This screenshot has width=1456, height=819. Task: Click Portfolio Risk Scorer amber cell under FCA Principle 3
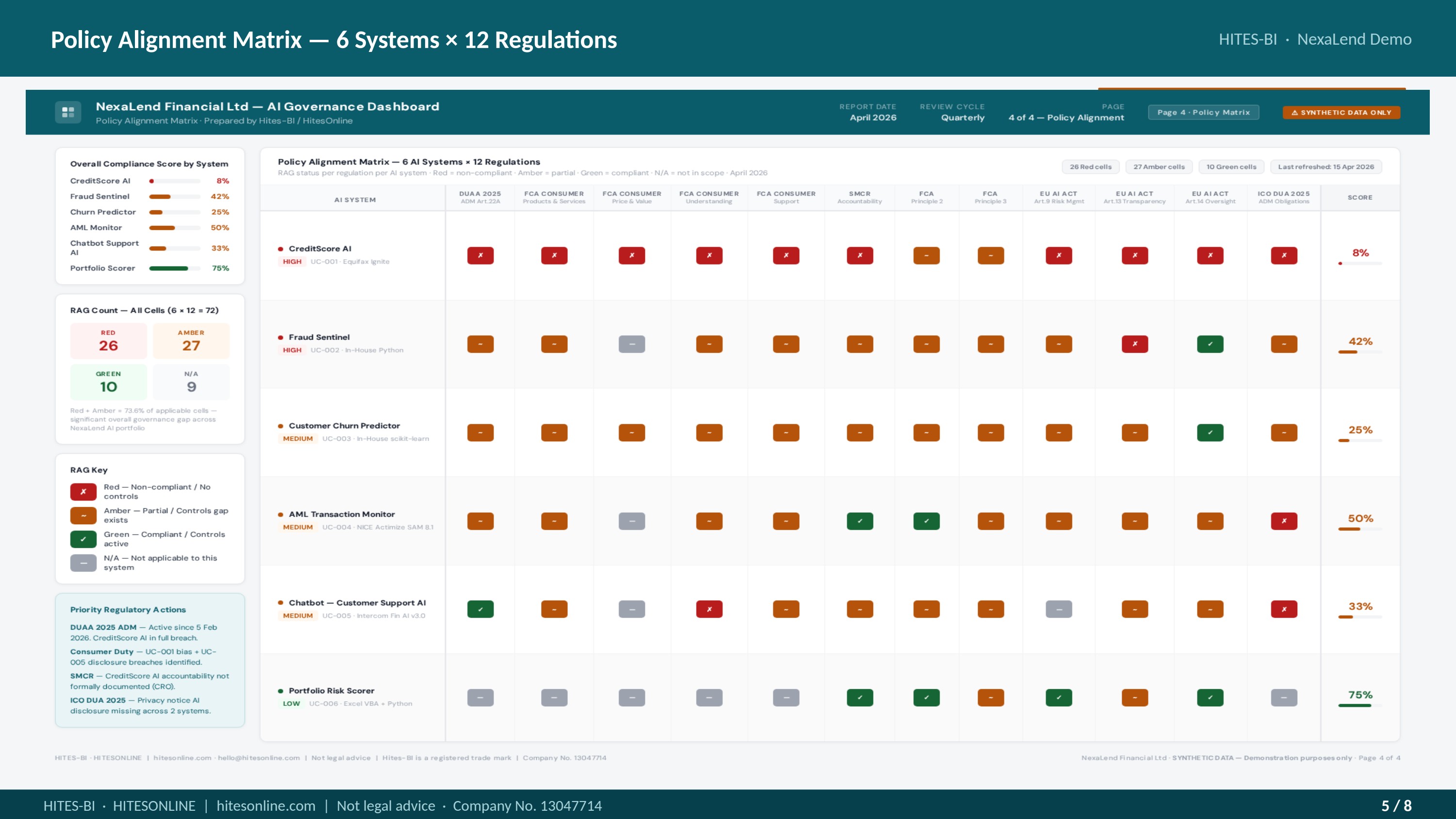tap(990, 698)
